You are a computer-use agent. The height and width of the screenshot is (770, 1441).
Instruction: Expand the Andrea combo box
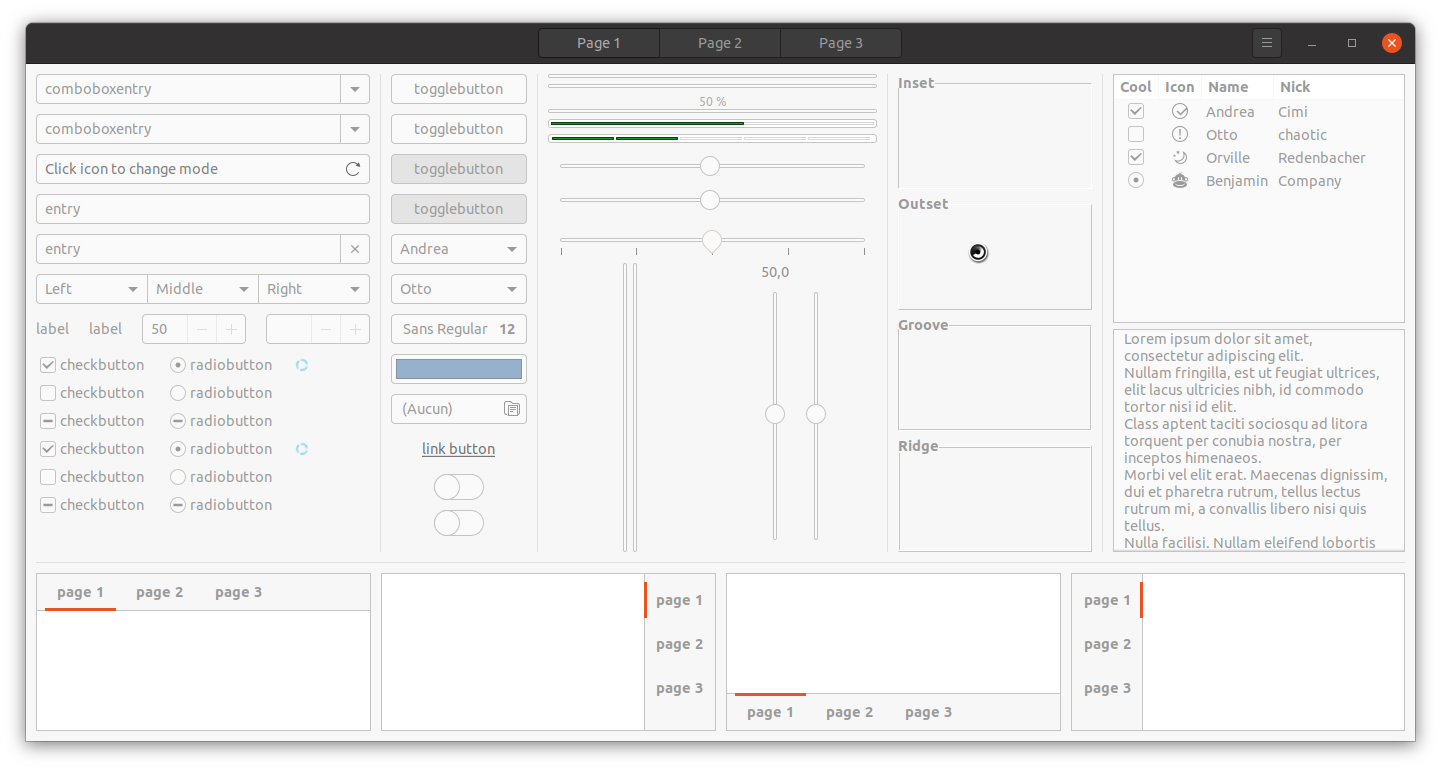pyautogui.click(x=459, y=249)
